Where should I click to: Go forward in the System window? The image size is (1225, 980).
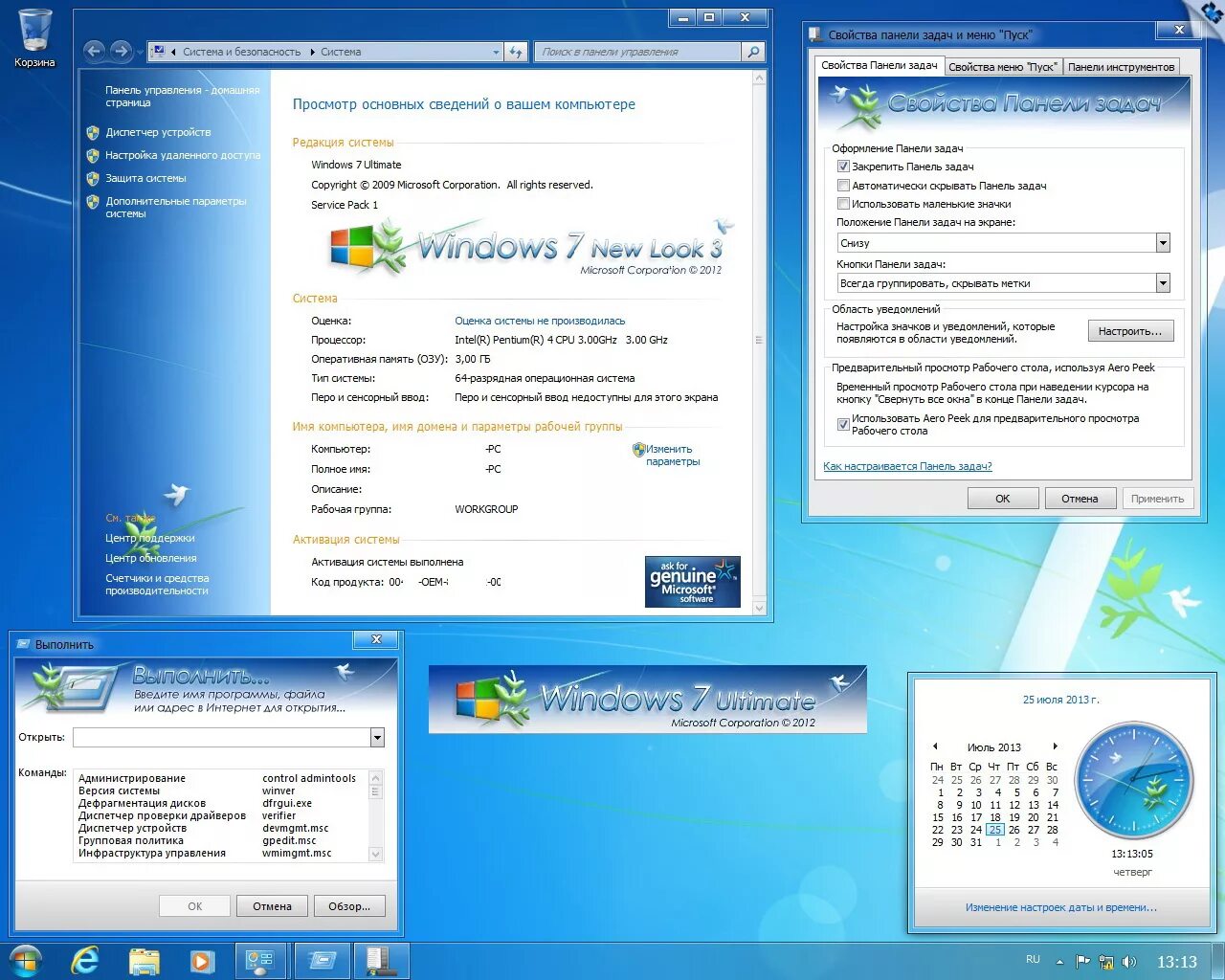[121, 51]
